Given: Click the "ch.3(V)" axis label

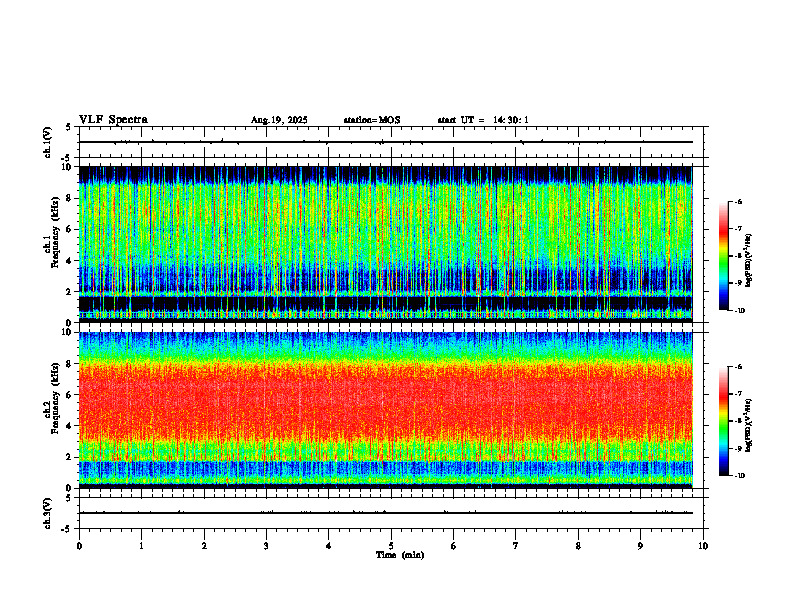Looking at the screenshot, I should click(x=48, y=514).
